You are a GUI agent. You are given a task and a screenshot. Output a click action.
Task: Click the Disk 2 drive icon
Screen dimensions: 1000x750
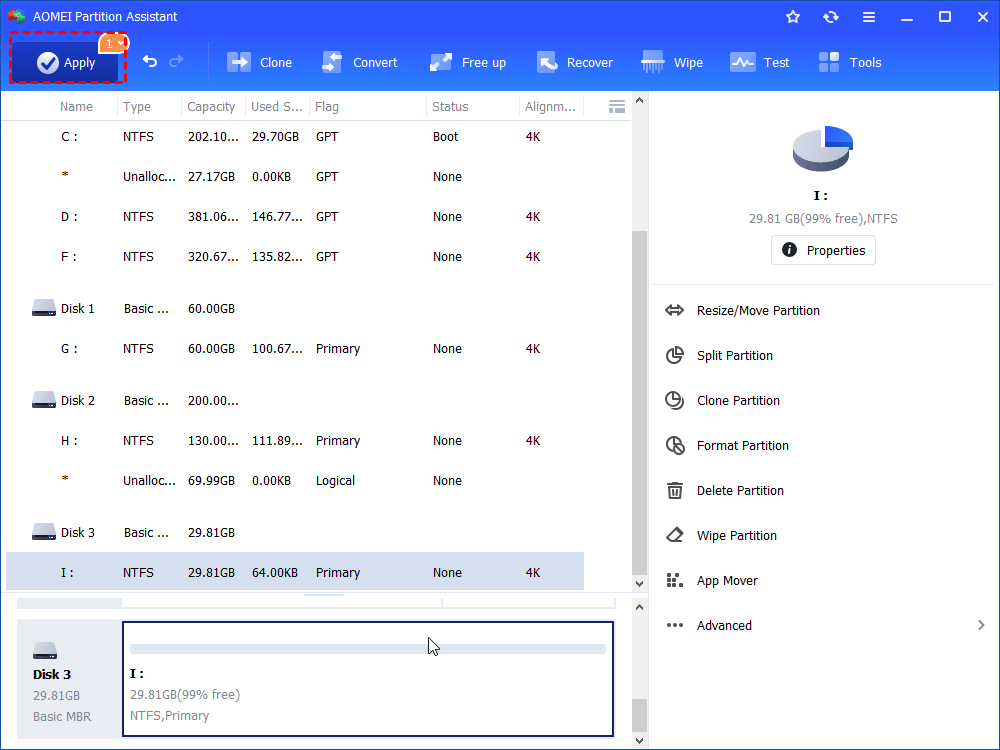point(44,401)
